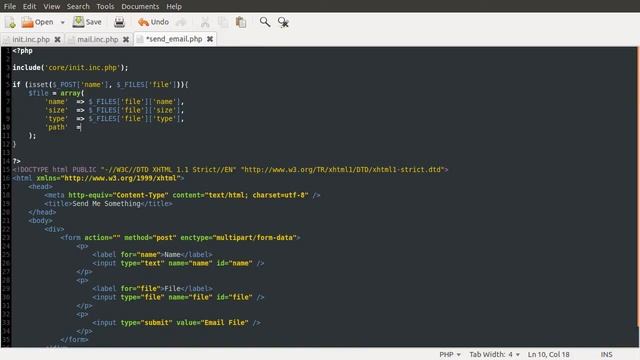Click the Ln 10, Col 18 position indicator
The width and height of the screenshot is (640, 360).
pyautogui.click(x=549, y=354)
